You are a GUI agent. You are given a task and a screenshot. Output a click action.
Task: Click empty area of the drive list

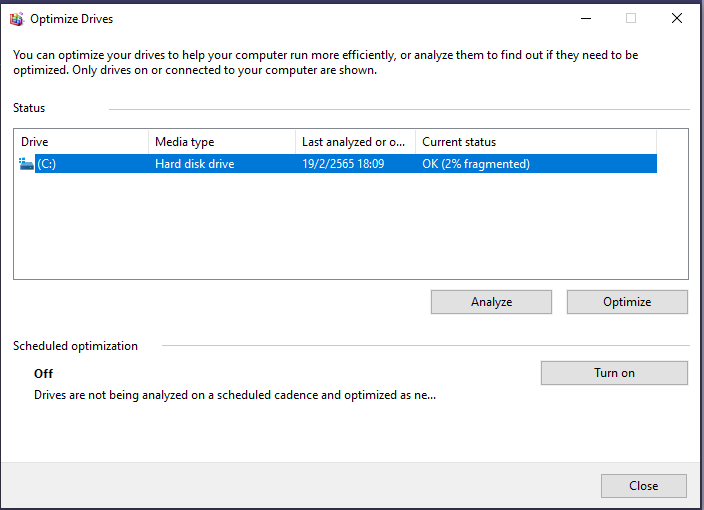(350, 226)
